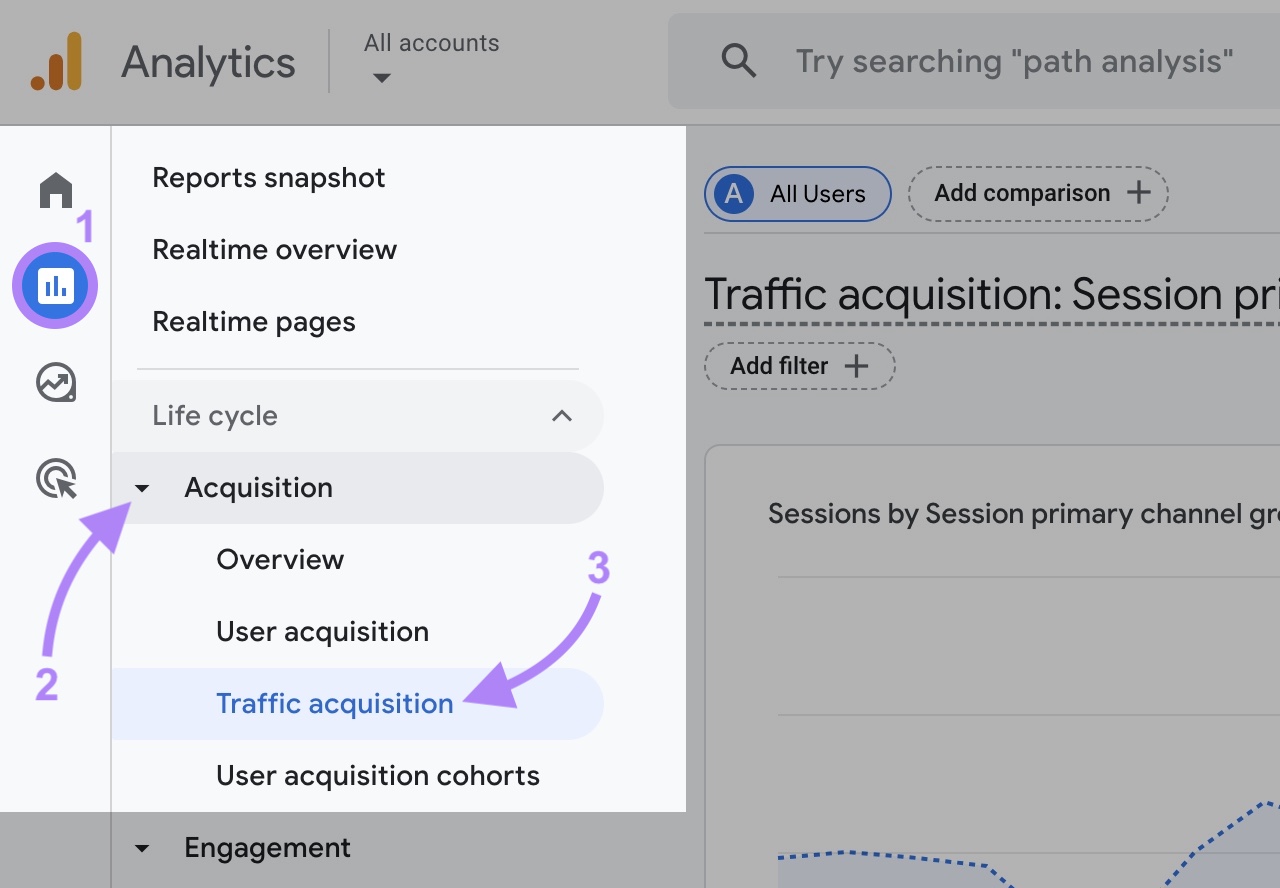Open the Explore section icon
This screenshot has height=888, width=1280.
pyautogui.click(x=55, y=382)
